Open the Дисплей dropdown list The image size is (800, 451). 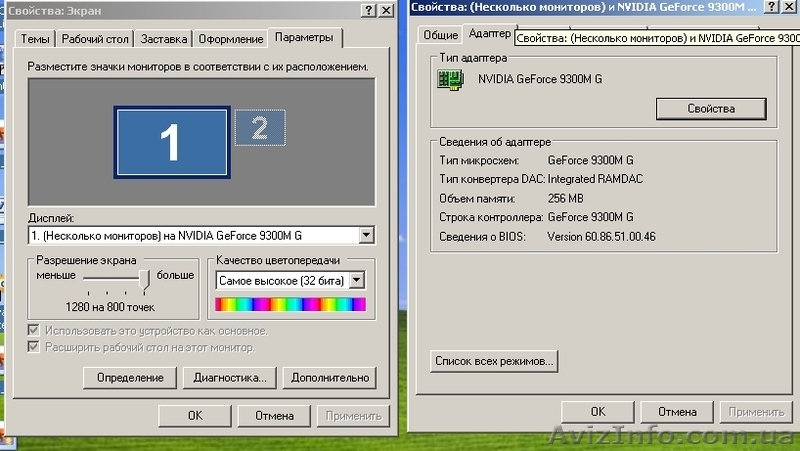point(366,235)
